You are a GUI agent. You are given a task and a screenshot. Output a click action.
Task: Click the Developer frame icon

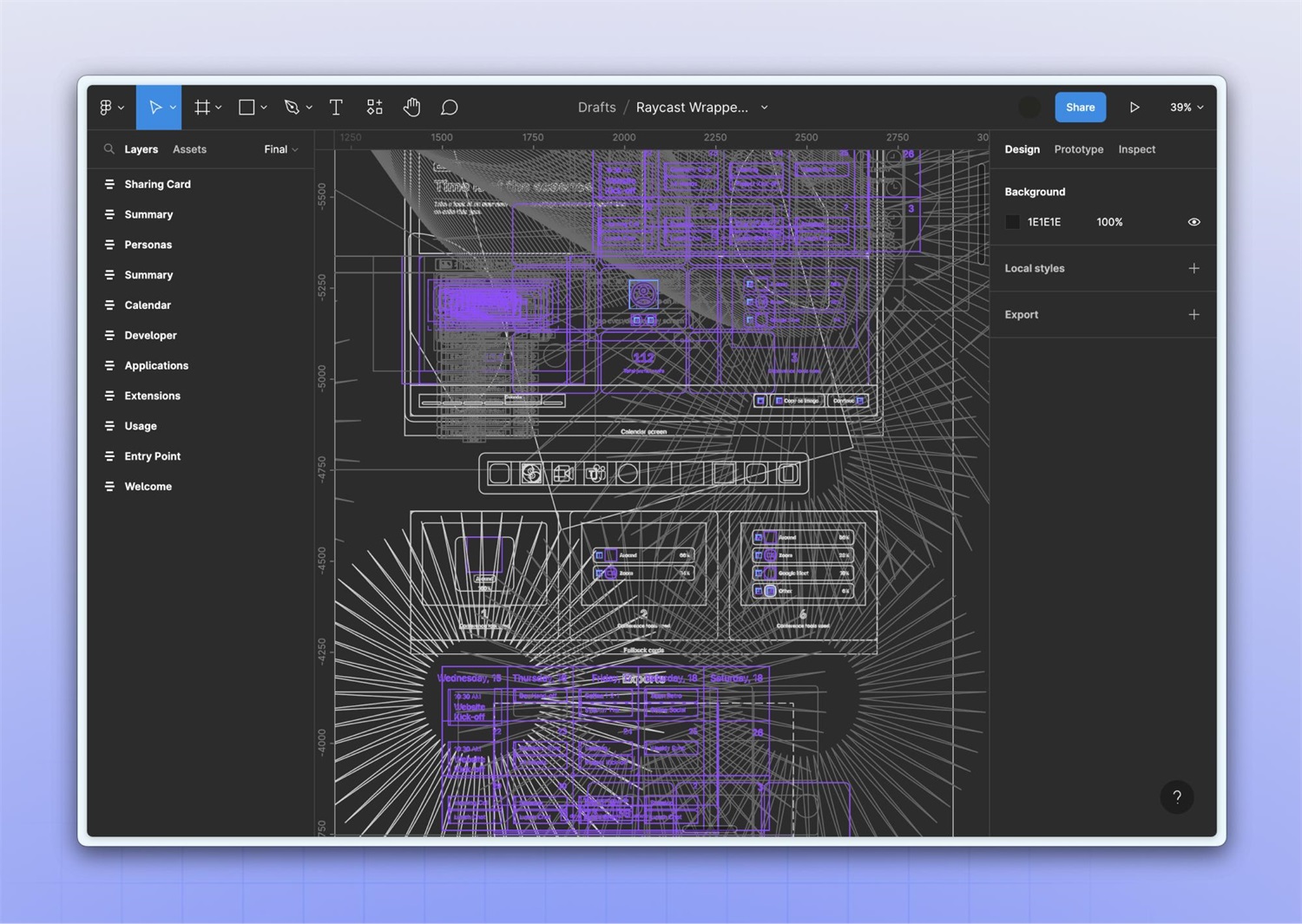click(109, 335)
